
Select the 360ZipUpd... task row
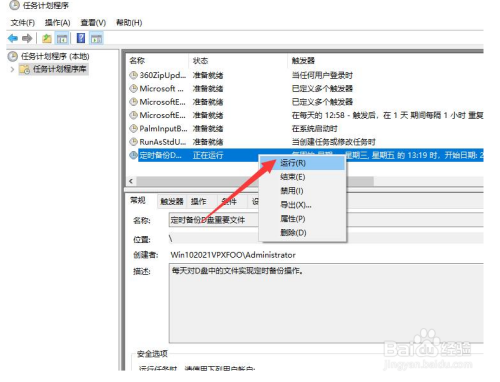click(305, 75)
